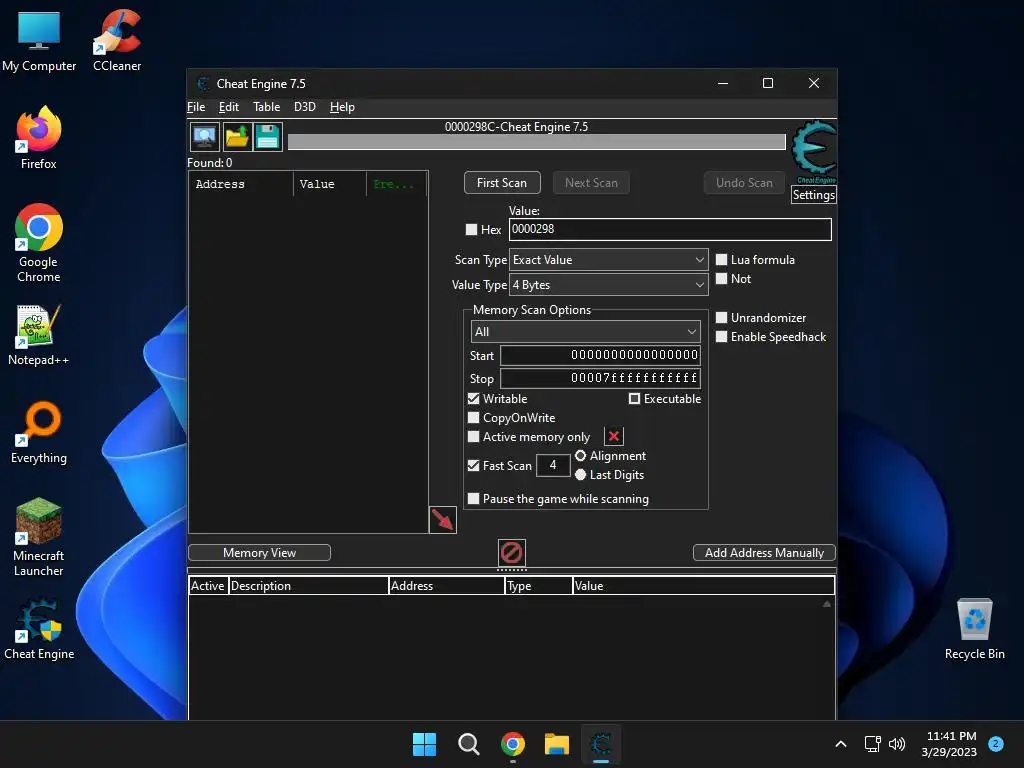Open File Explorer from taskbar

point(557,744)
